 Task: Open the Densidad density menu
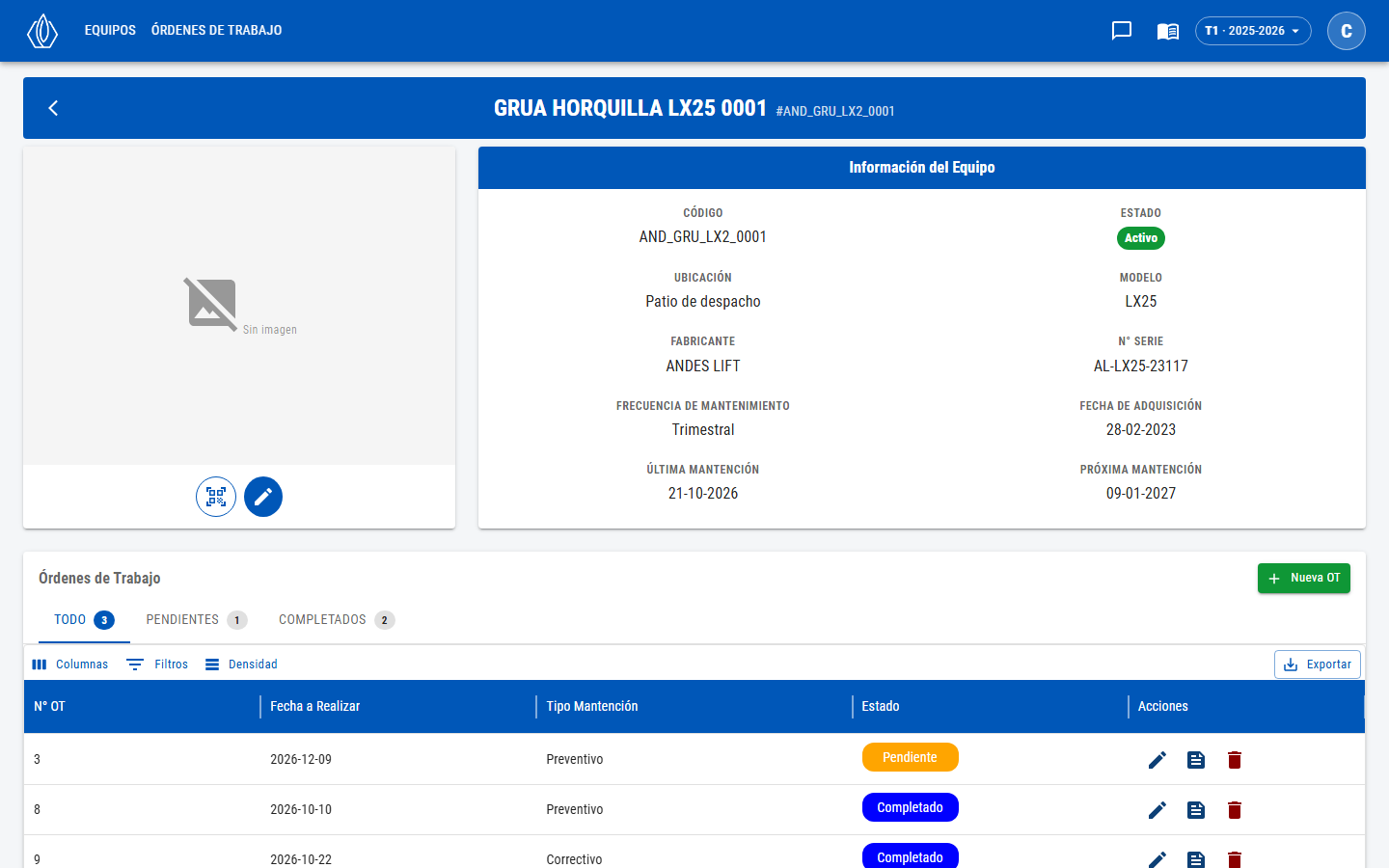coord(241,665)
